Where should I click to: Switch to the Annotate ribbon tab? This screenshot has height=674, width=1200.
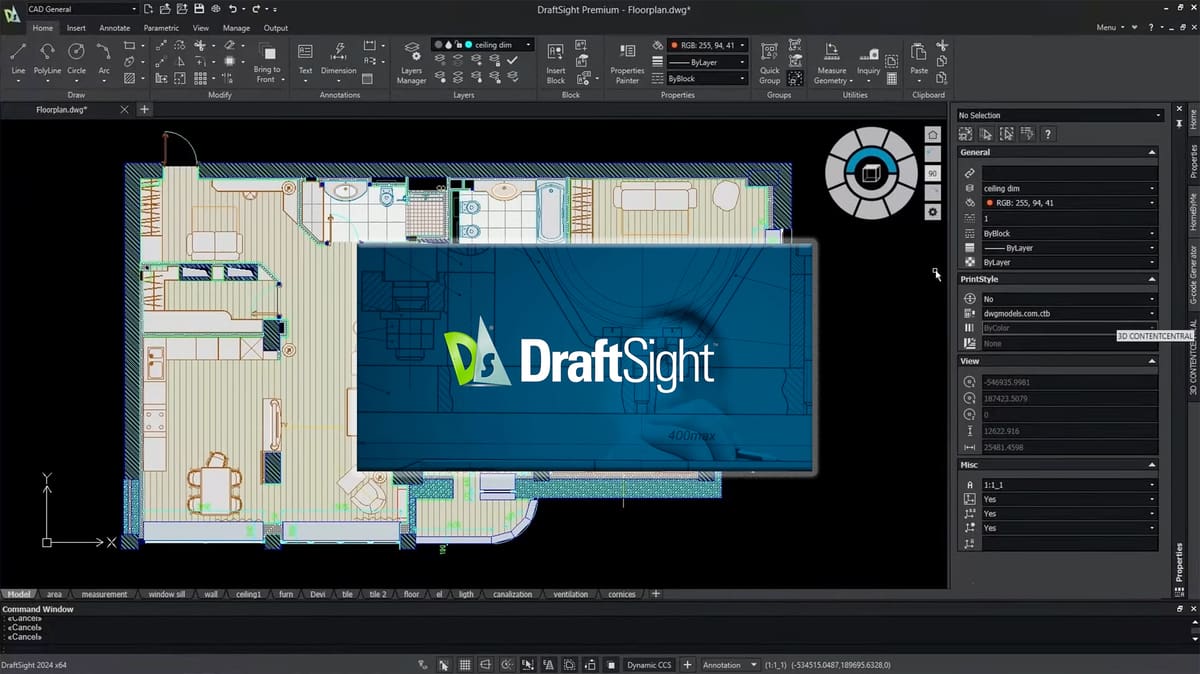(114, 28)
